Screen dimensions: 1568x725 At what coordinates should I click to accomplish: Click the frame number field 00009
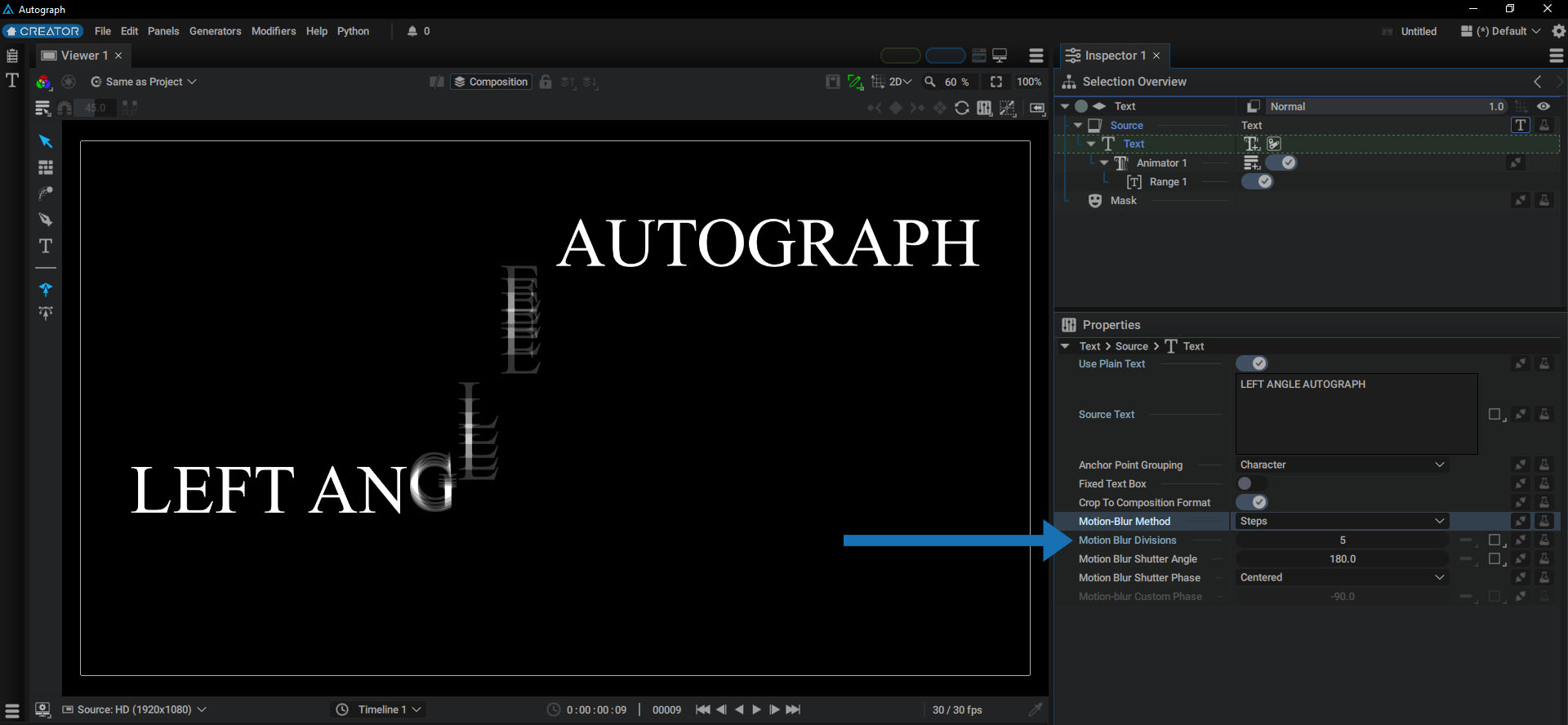click(667, 709)
